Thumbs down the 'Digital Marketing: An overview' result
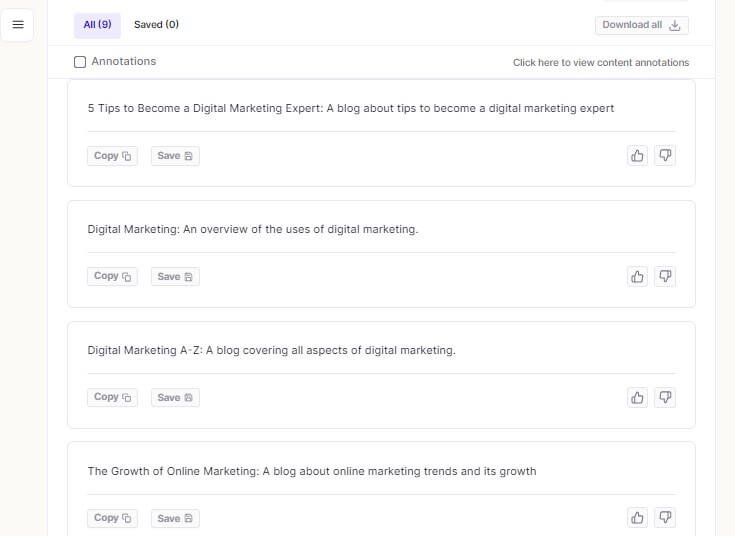The height and width of the screenshot is (536, 735). tap(665, 277)
